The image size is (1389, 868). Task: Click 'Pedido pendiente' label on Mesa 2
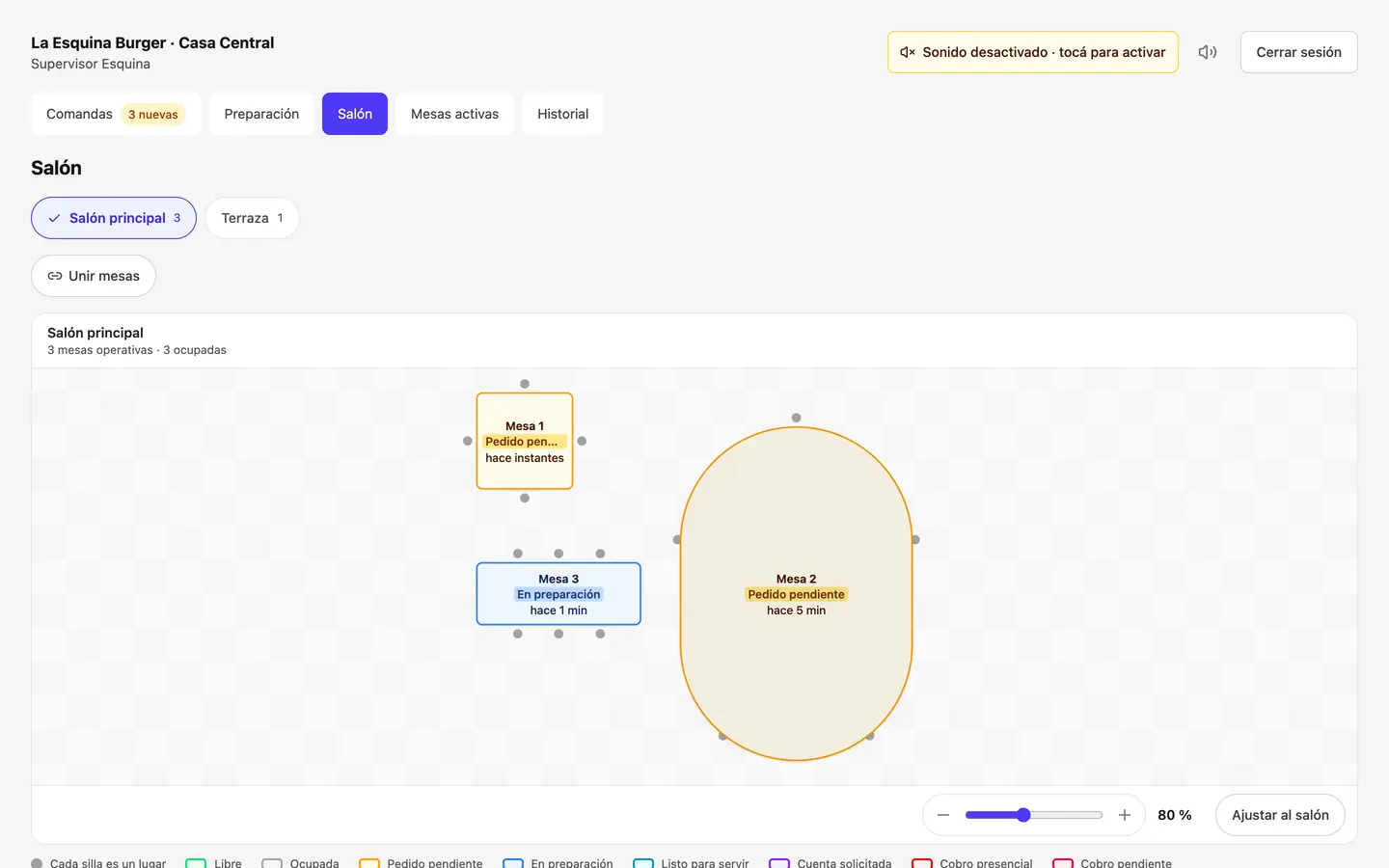click(x=796, y=594)
